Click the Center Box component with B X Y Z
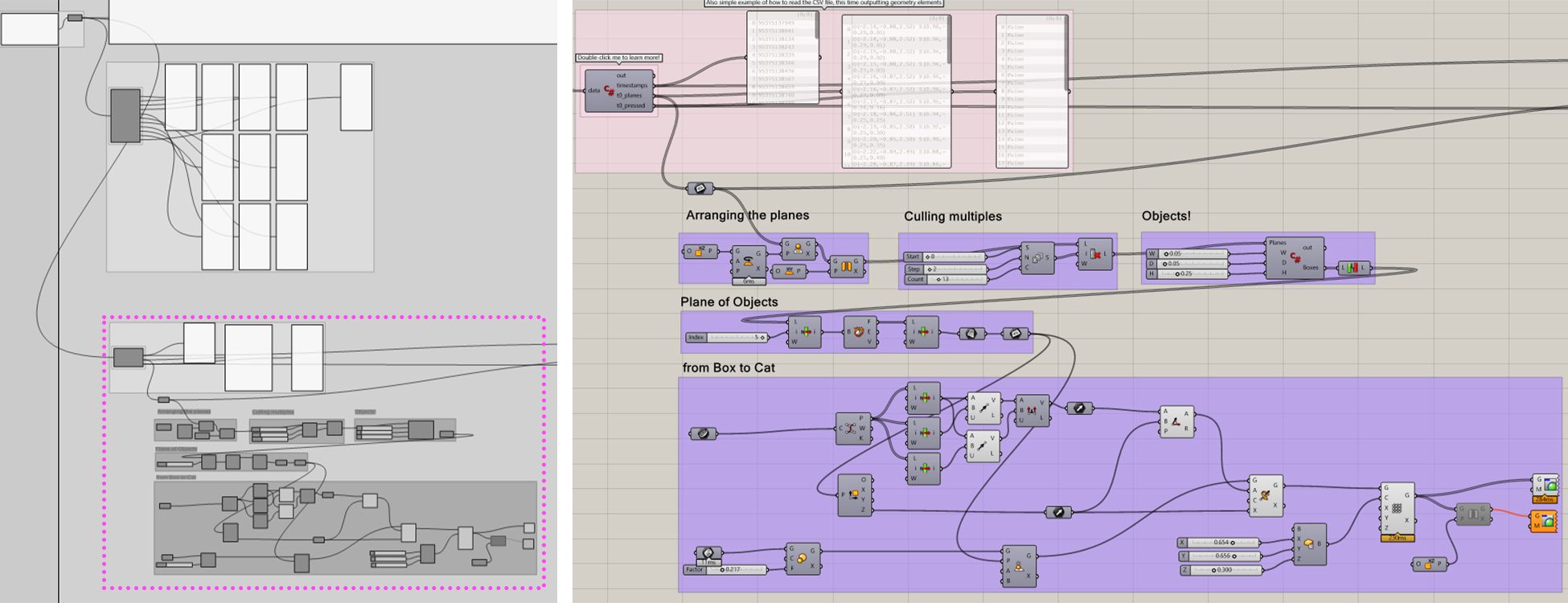 coord(1311,544)
